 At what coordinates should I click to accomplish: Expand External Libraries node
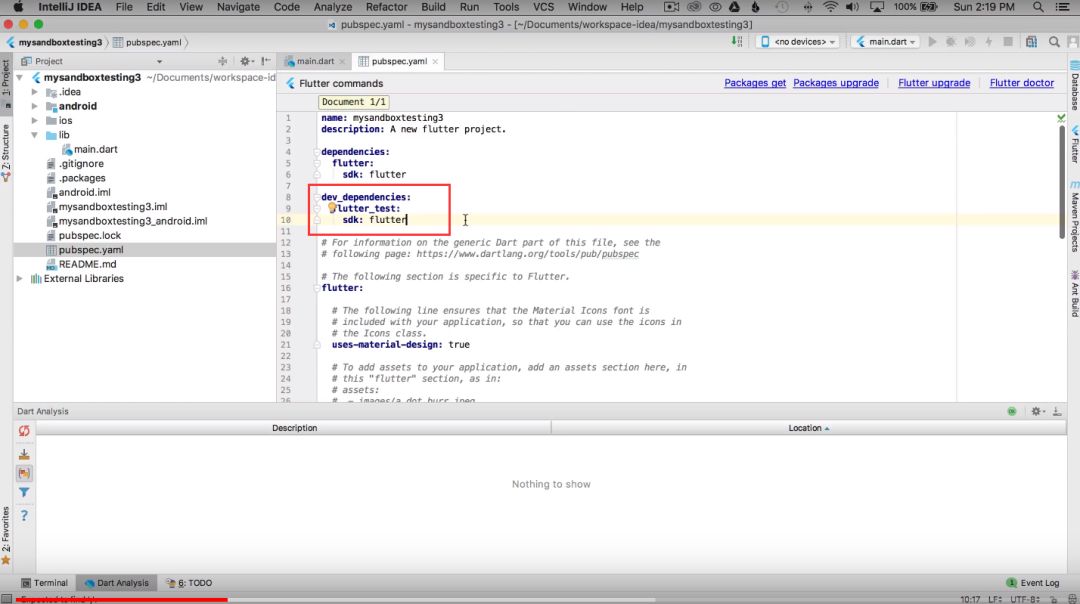pos(20,278)
